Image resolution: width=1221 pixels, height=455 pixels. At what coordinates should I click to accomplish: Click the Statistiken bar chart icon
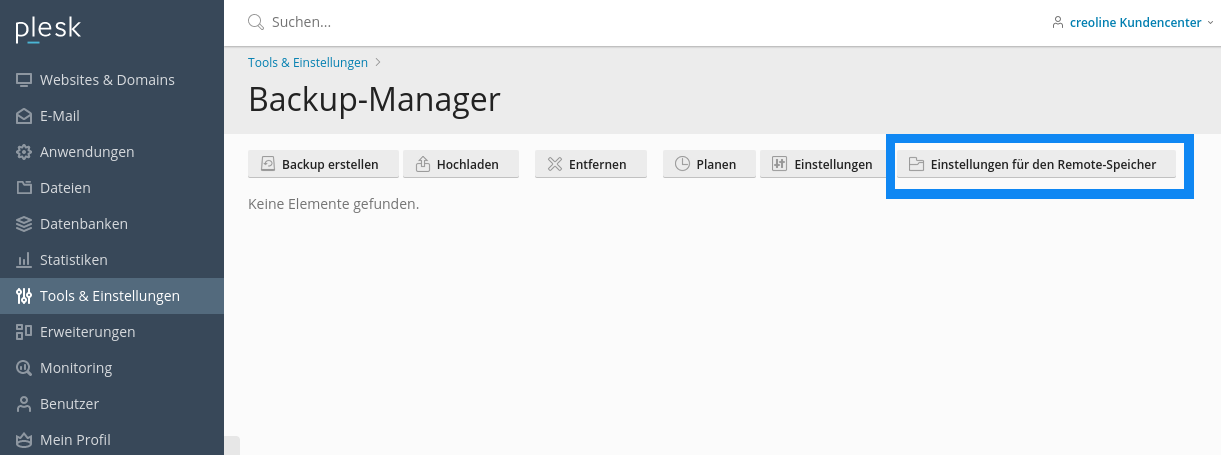click(x=24, y=260)
